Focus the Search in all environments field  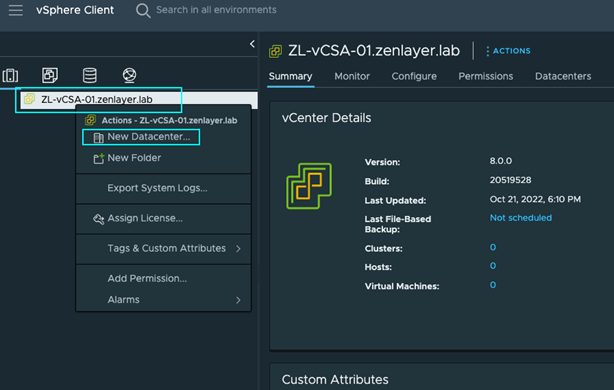216,10
